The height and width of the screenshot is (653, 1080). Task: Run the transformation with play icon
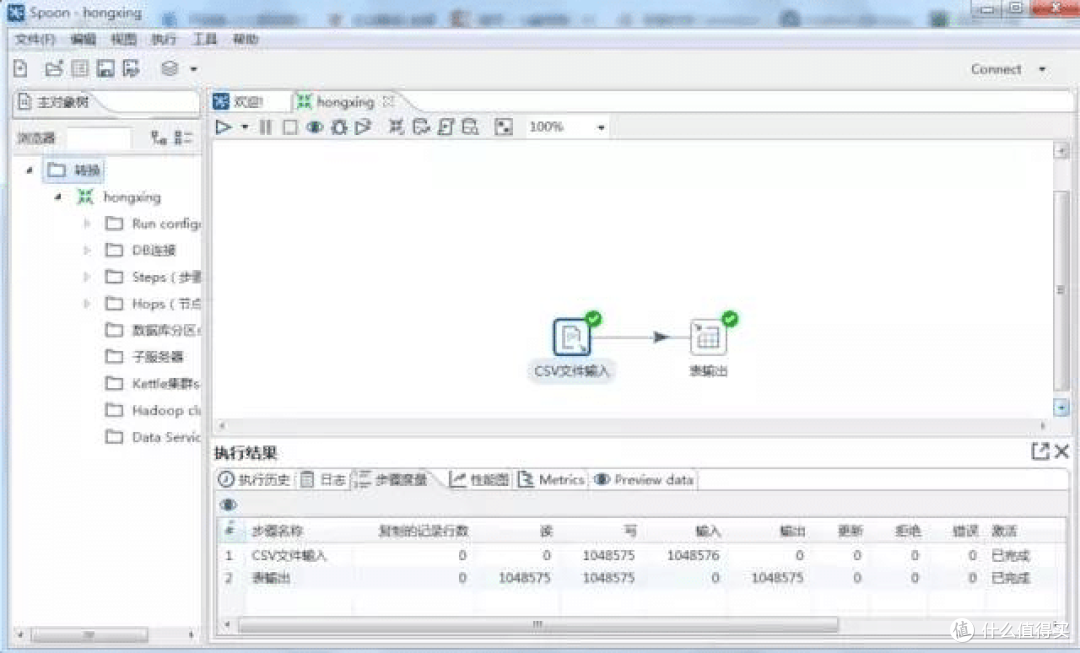pyautogui.click(x=223, y=127)
